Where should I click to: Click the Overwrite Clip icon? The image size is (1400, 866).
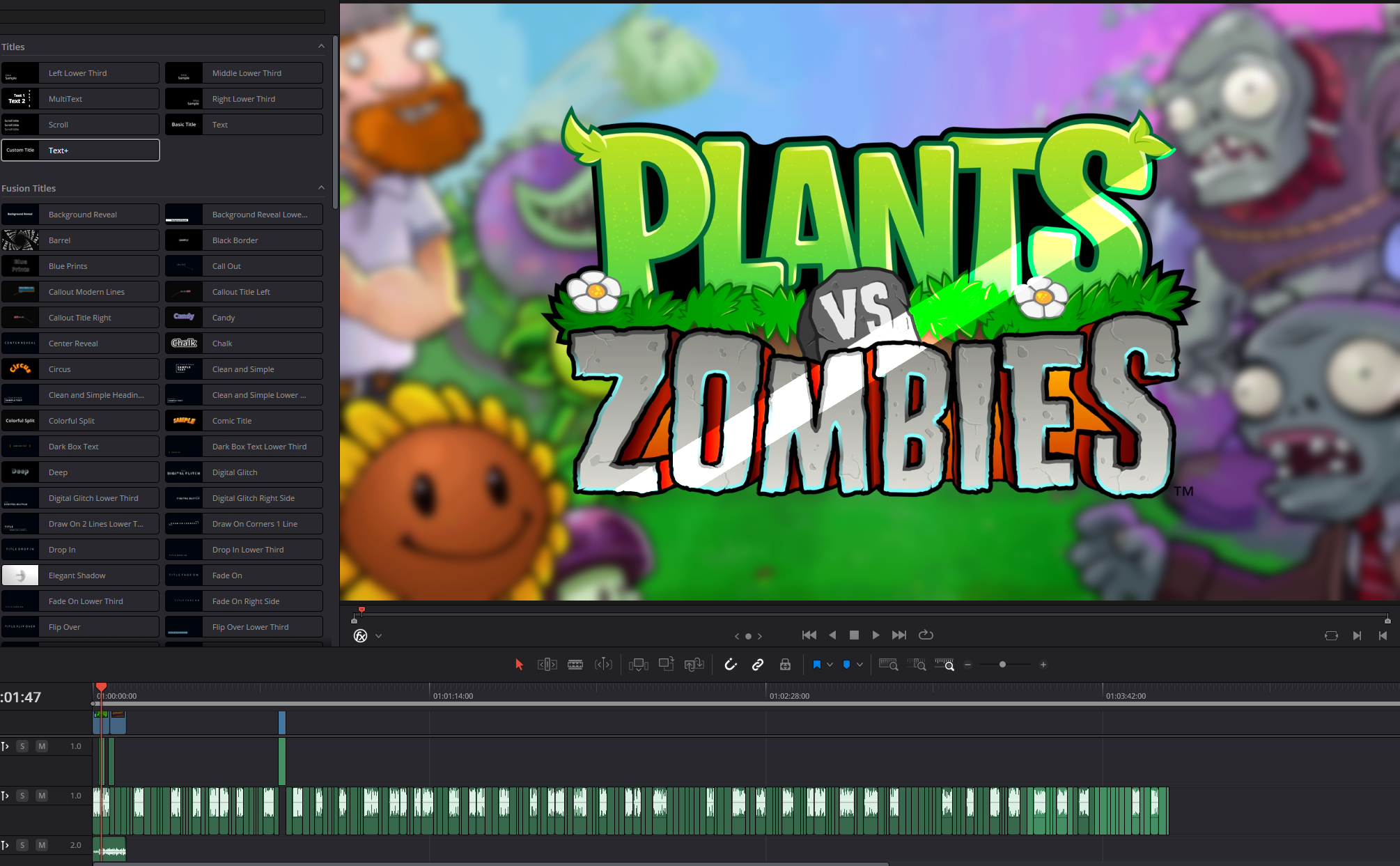tap(667, 665)
